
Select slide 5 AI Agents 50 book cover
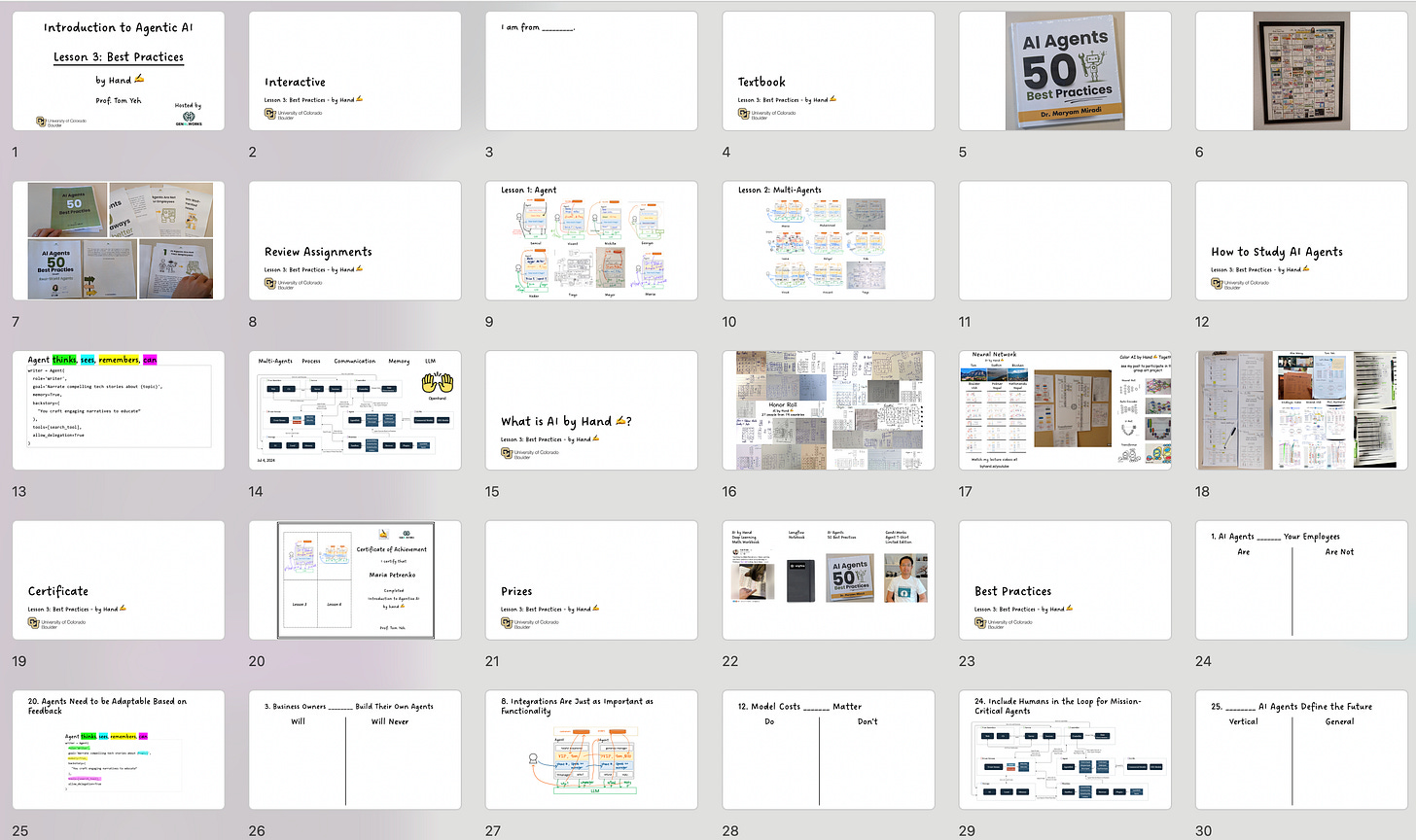[x=1065, y=71]
